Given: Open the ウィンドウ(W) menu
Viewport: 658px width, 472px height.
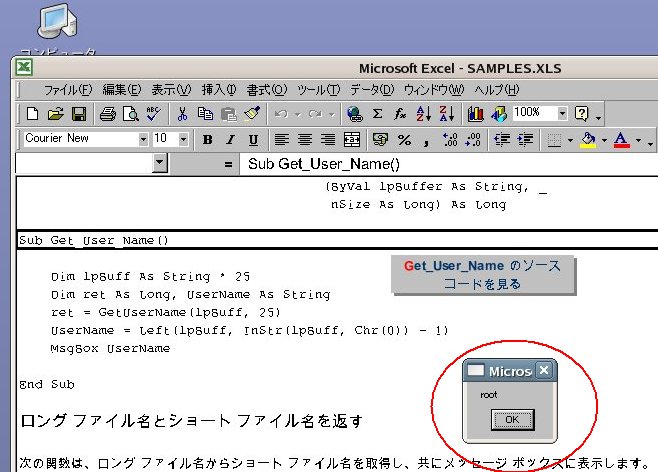Looking at the screenshot, I should [434, 90].
